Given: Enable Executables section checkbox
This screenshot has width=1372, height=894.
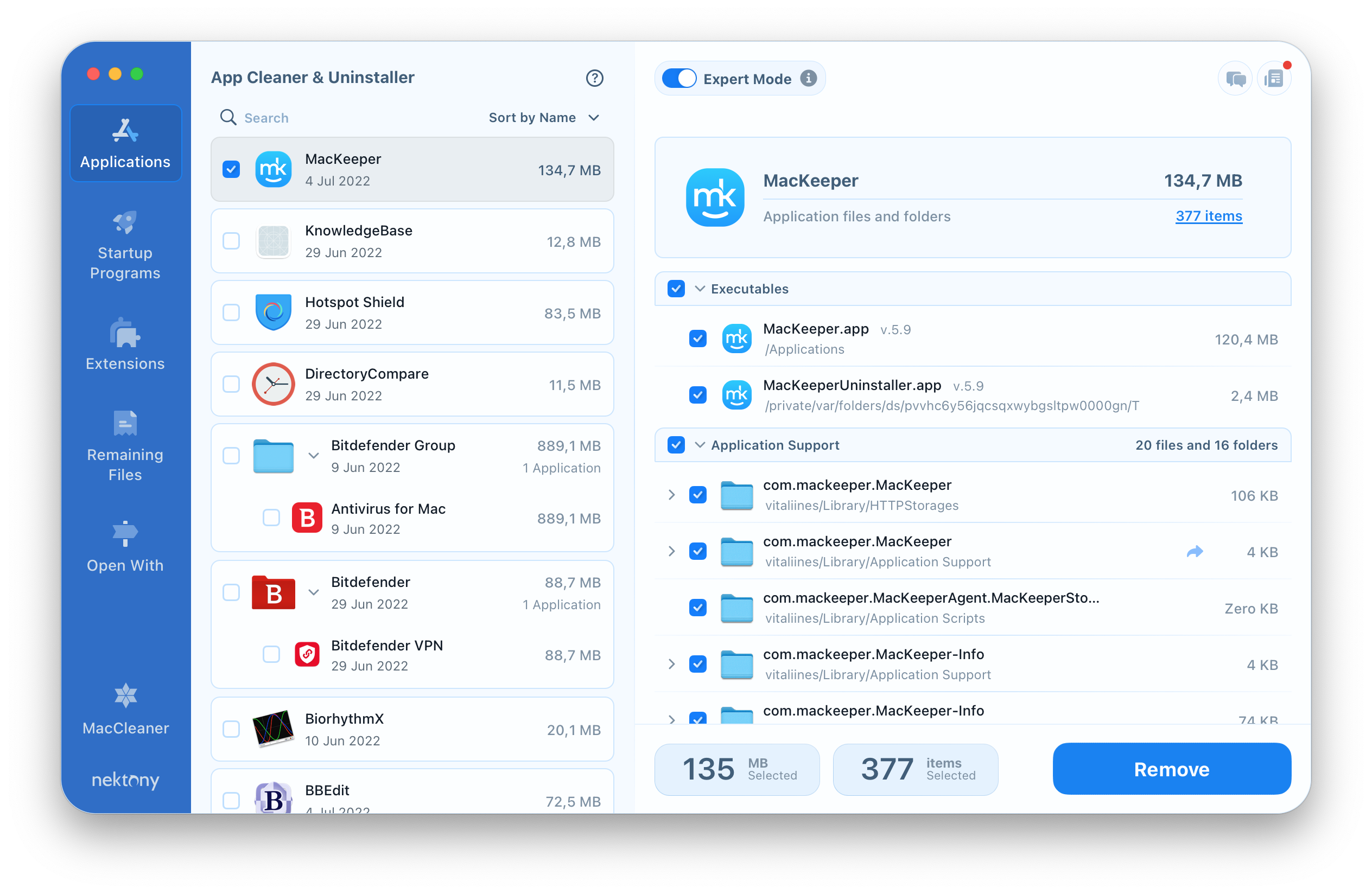Looking at the screenshot, I should (676, 289).
